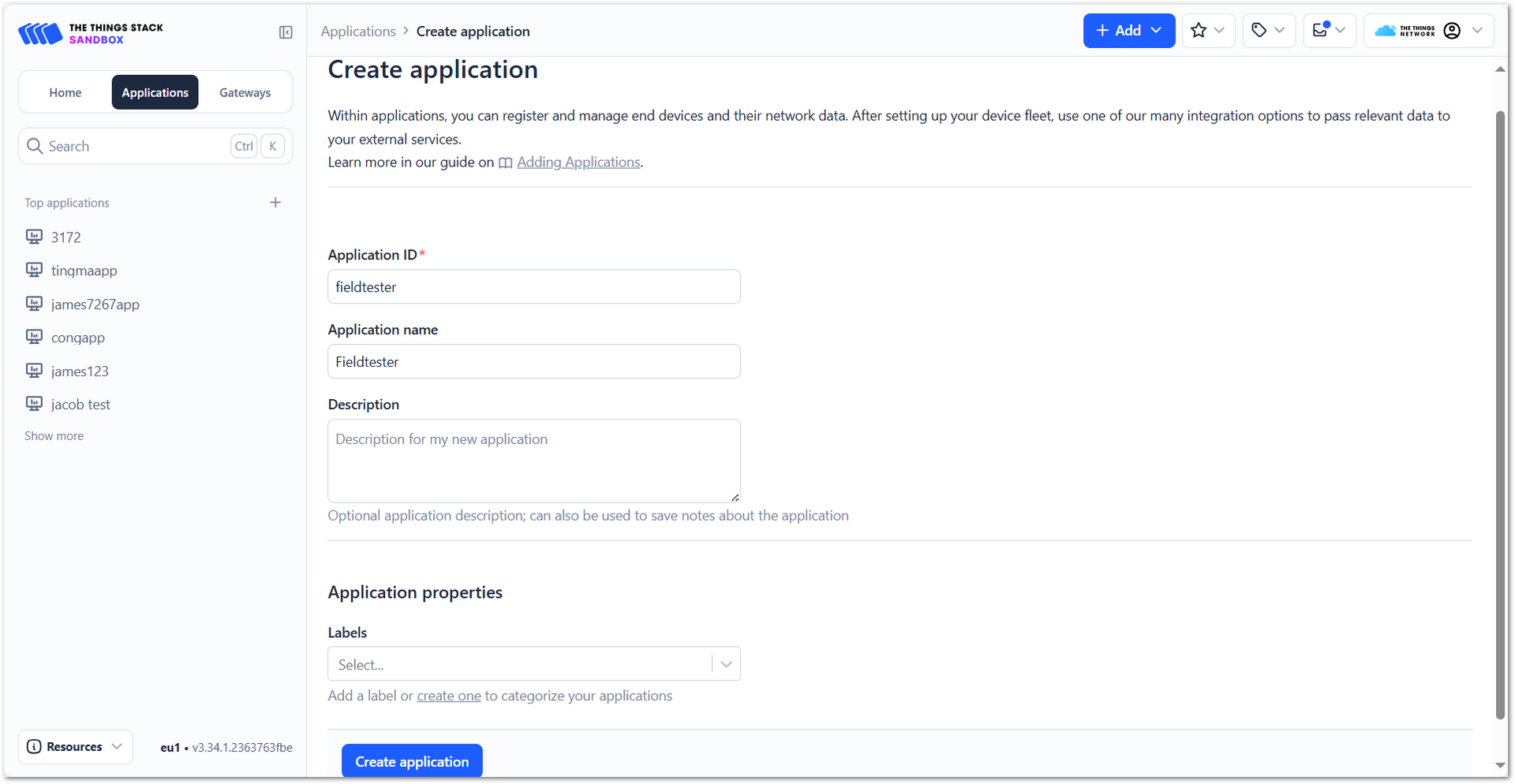Viewport: 1515px width, 784px height.
Task: Click inside the Application ID field
Action: pos(533,286)
